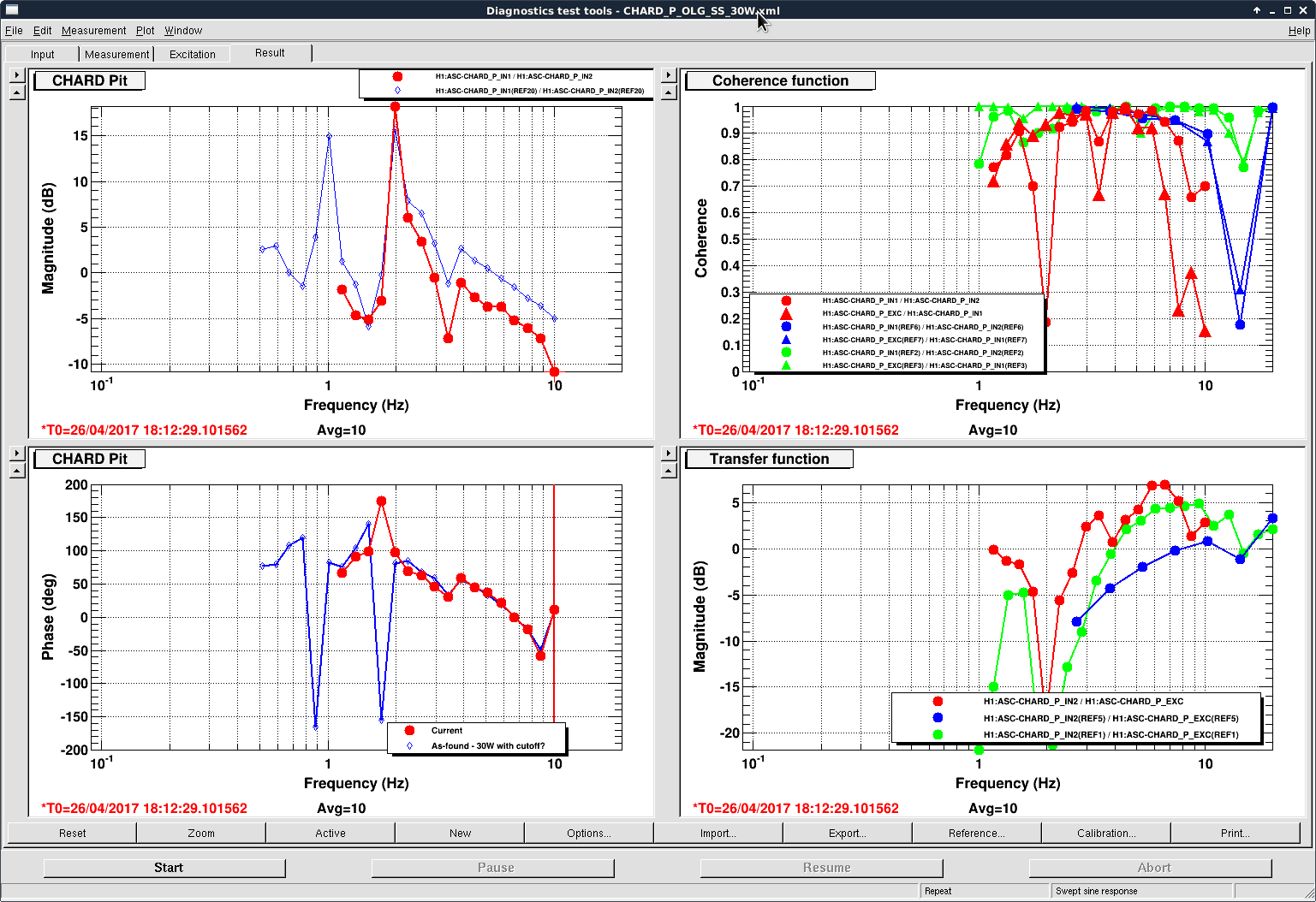Click 'H1:ASC-CHARD_P_IN2 / H1:ASC-CHARD_P_EXC' legend text
The height and width of the screenshot is (902, 1316).
coord(1083,701)
